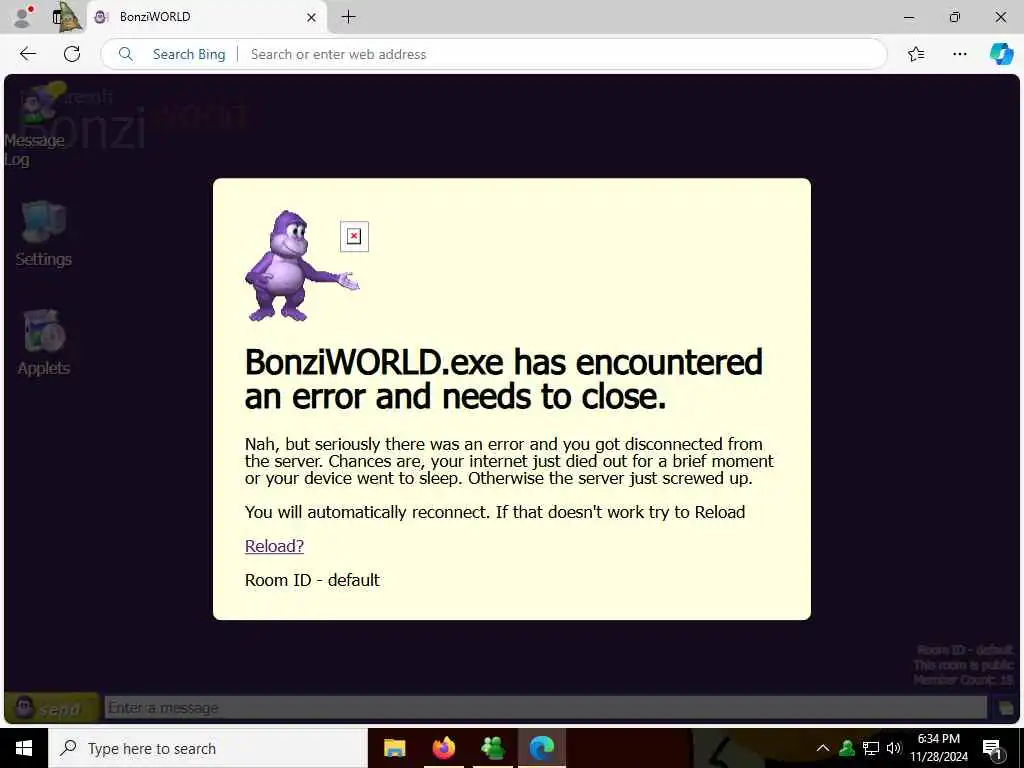
Task: Go back with the browser back arrow
Action: [x=28, y=54]
